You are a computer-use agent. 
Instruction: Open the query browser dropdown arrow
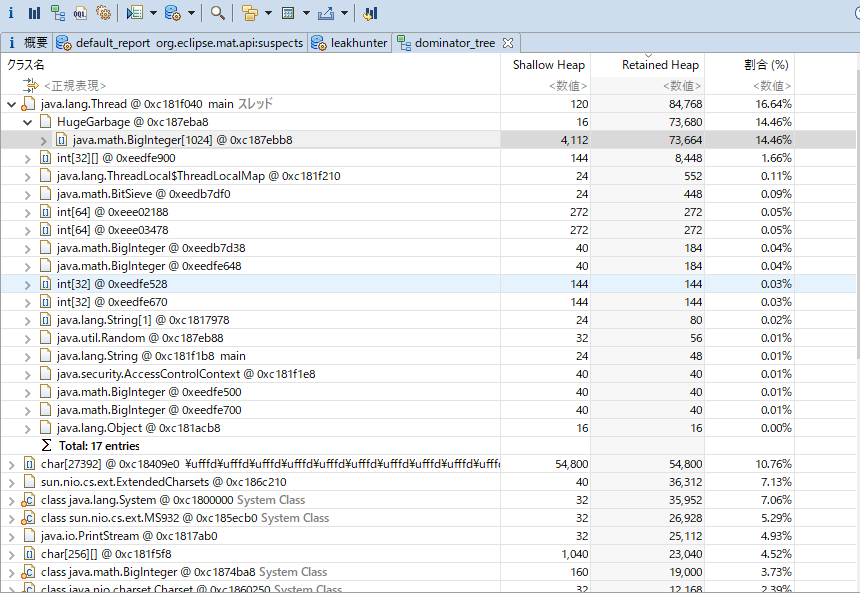point(190,13)
